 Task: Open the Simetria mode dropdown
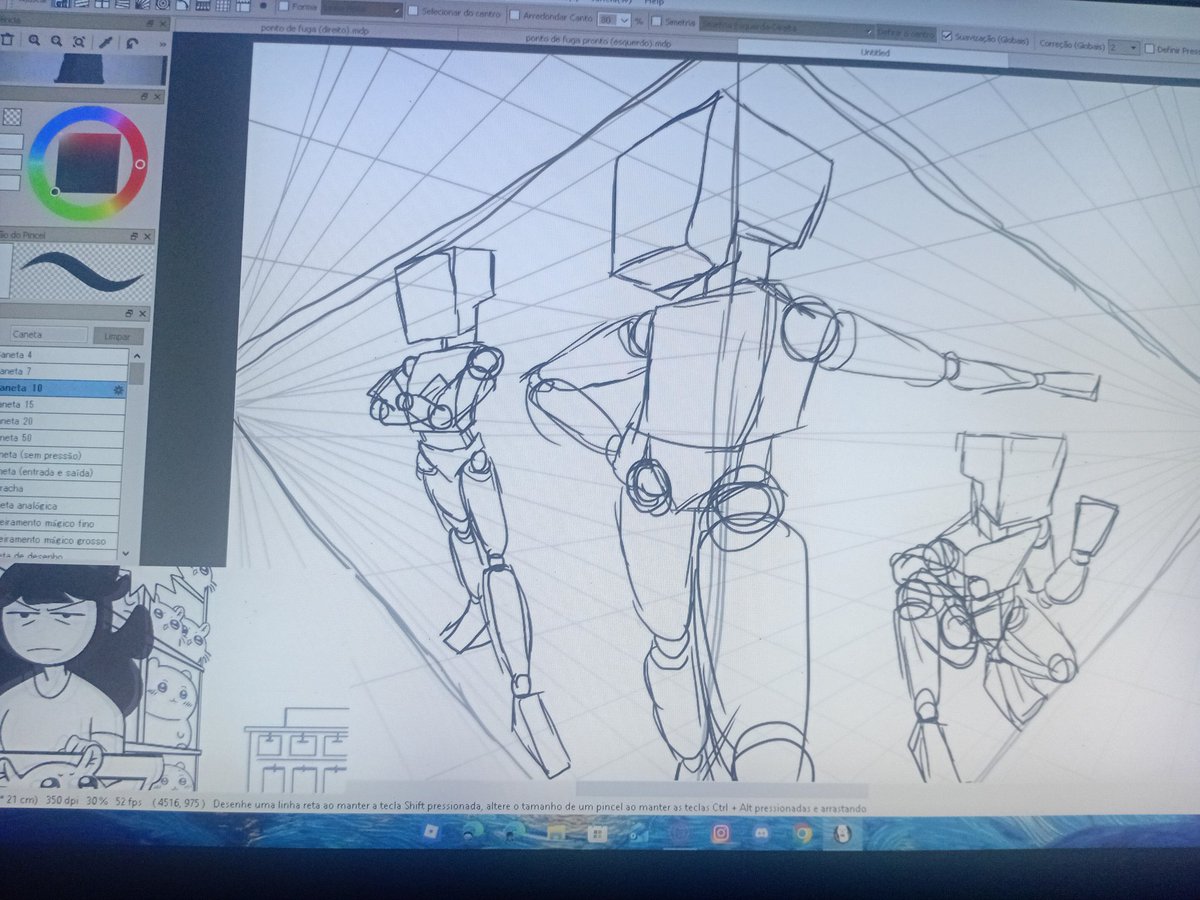(x=786, y=28)
